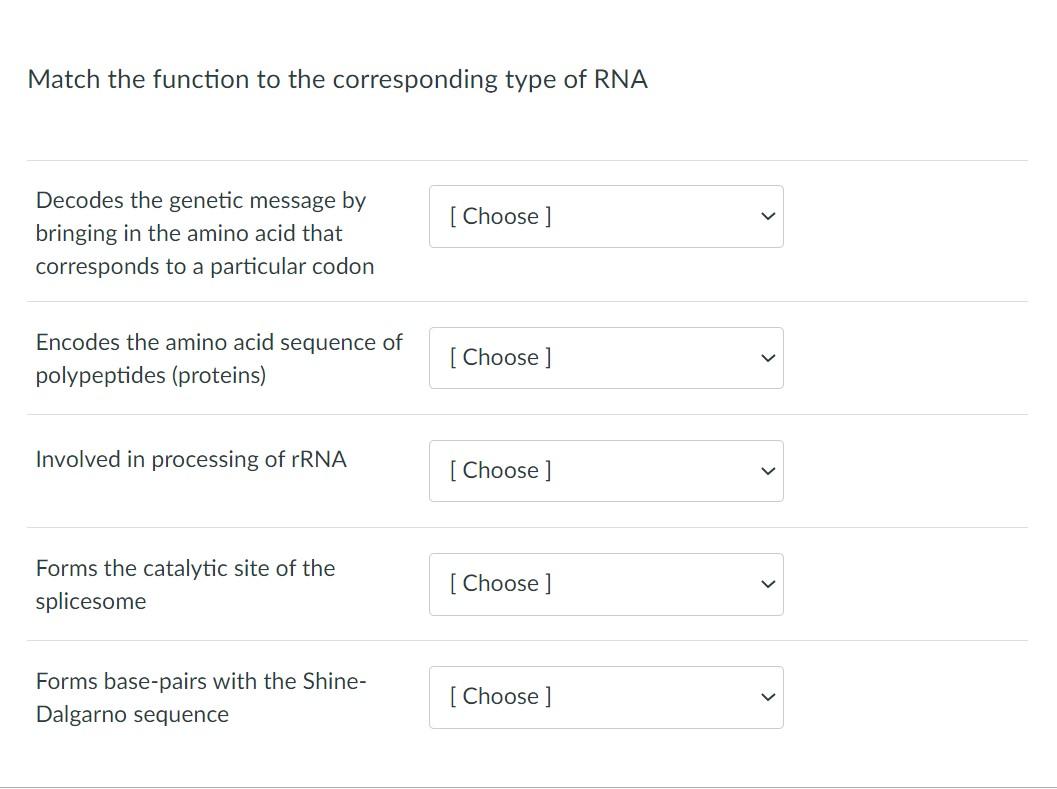Open the dropdown for 'Shine-Dalgarno sequence' base-pairs
Viewport: 1057px width, 789px height.
tap(605, 697)
